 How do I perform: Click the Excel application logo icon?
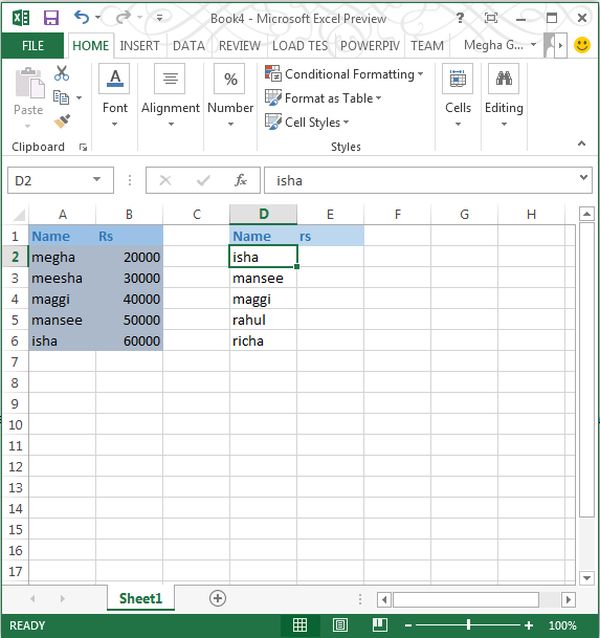coord(21,18)
